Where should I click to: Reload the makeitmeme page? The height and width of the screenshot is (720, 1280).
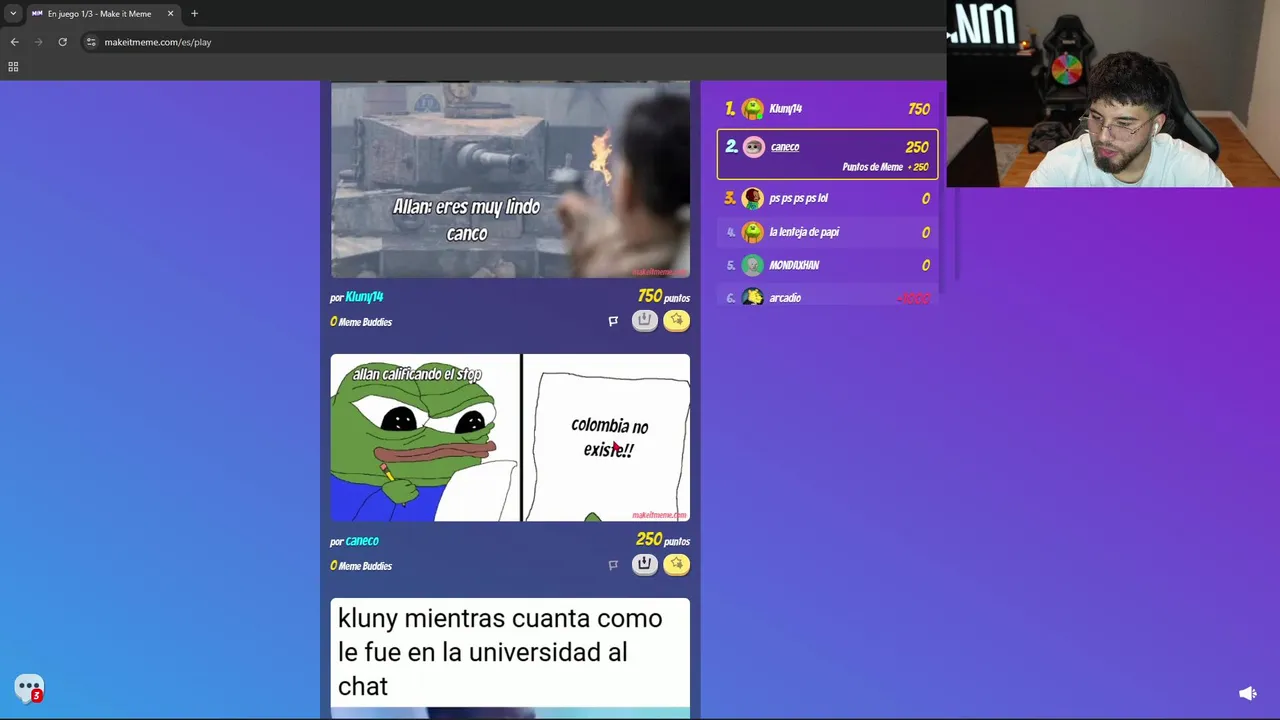click(62, 42)
